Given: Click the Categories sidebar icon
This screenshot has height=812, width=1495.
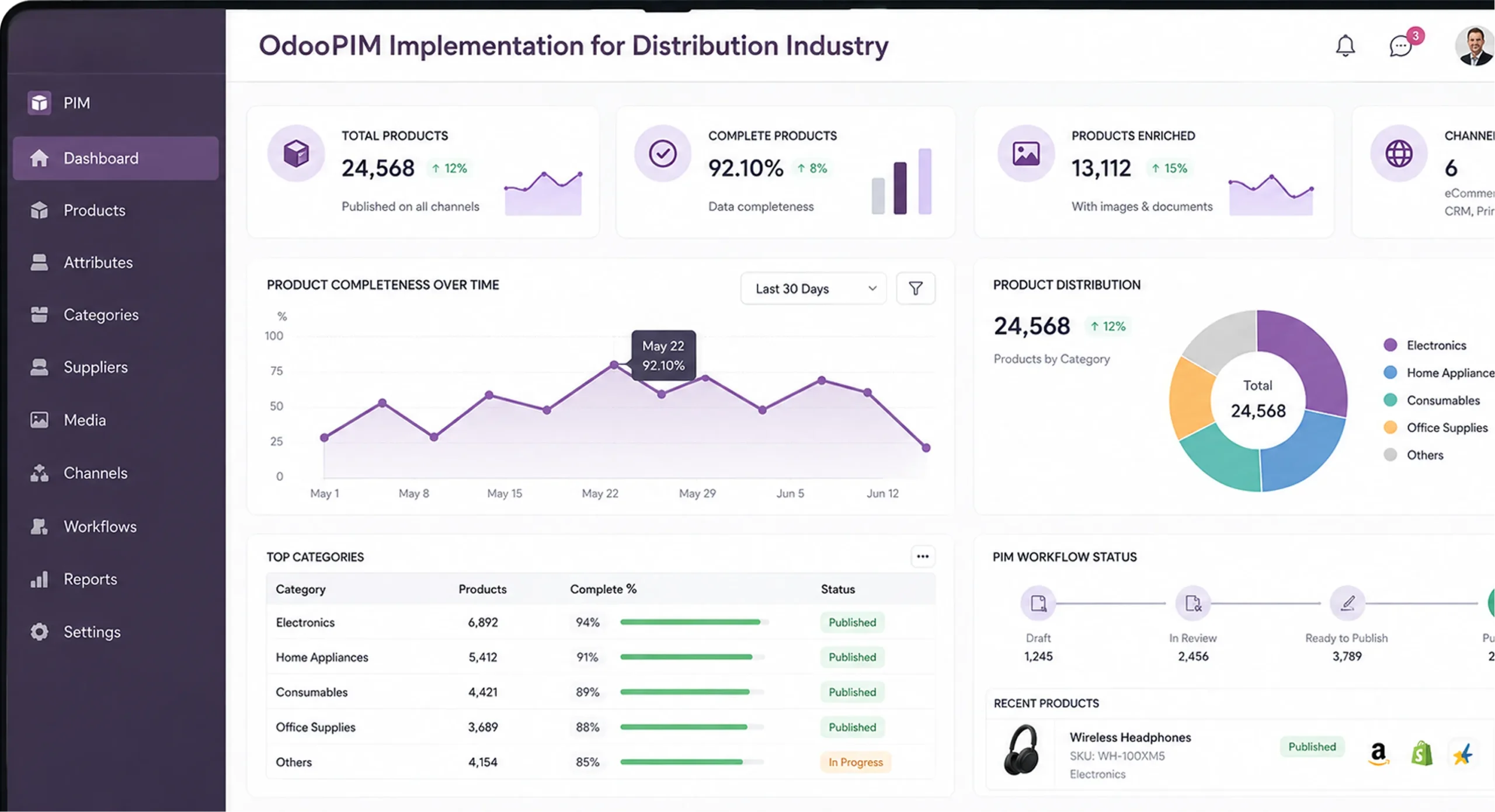Looking at the screenshot, I should click(39, 315).
